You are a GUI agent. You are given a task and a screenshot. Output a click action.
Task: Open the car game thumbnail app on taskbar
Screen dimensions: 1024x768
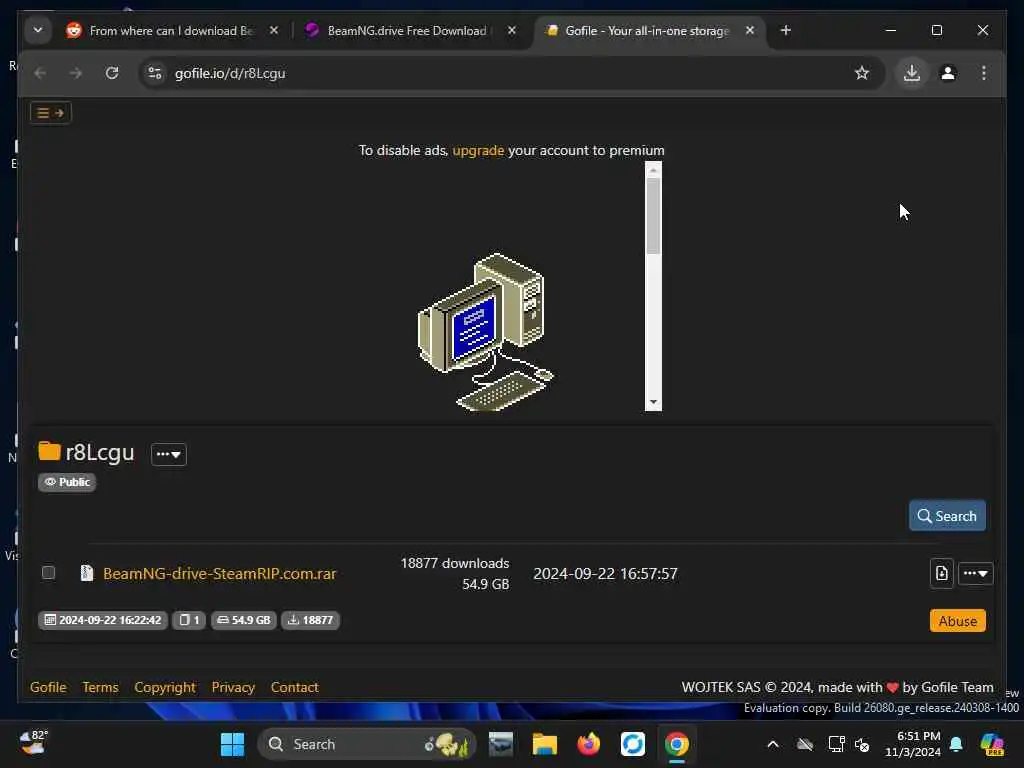pyautogui.click(x=501, y=744)
